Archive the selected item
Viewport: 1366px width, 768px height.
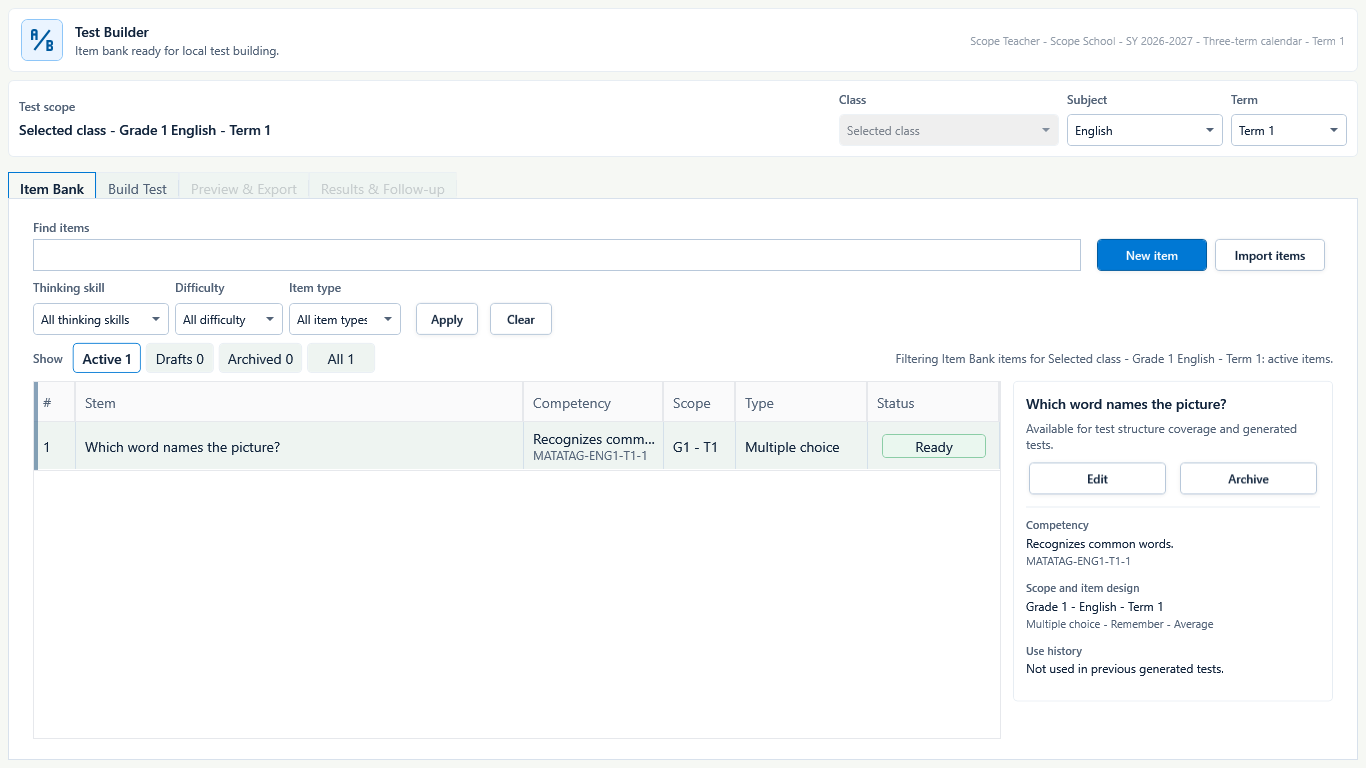pyautogui.click(x=1248, y=479)
